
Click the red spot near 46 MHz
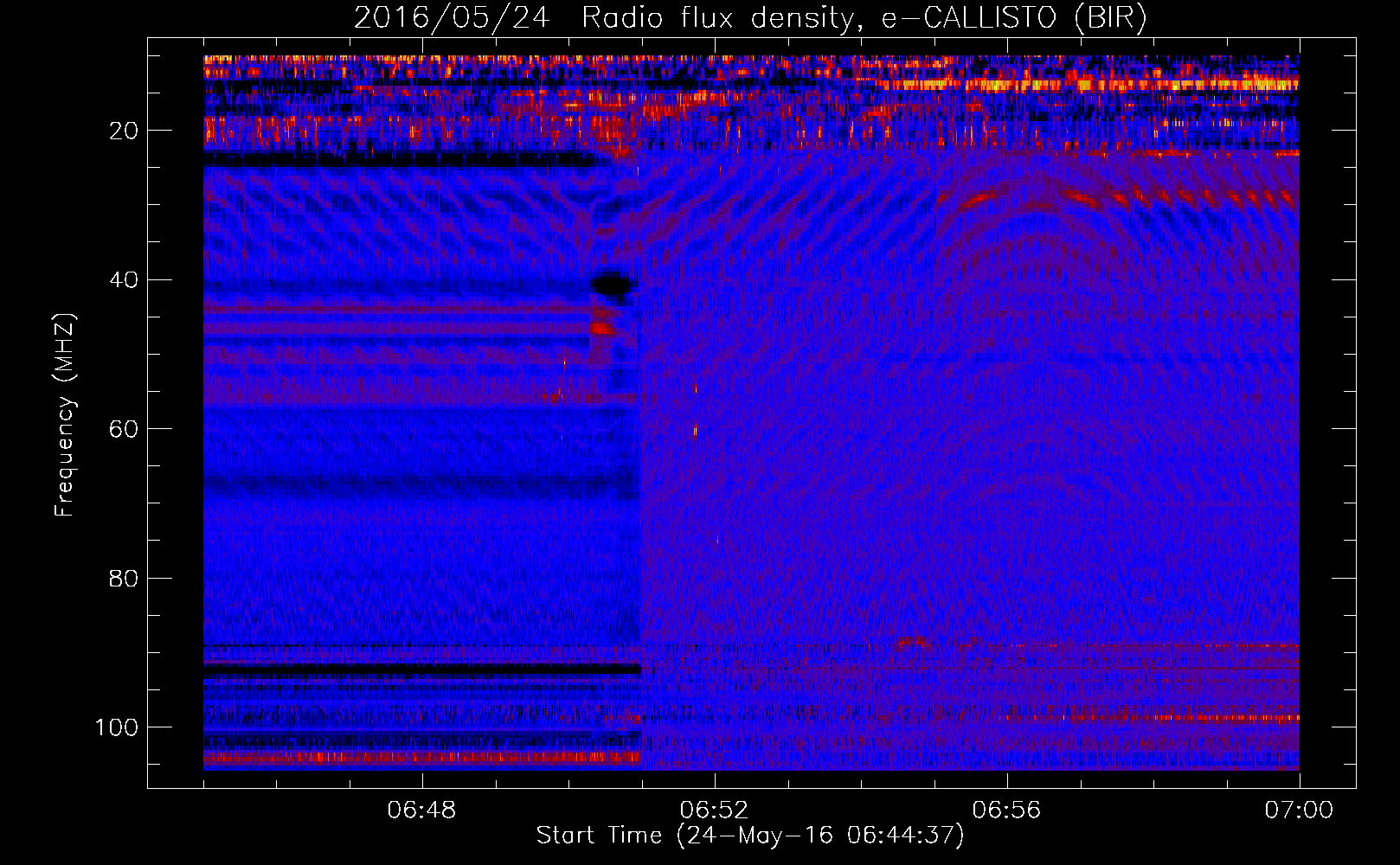point(602,328)
